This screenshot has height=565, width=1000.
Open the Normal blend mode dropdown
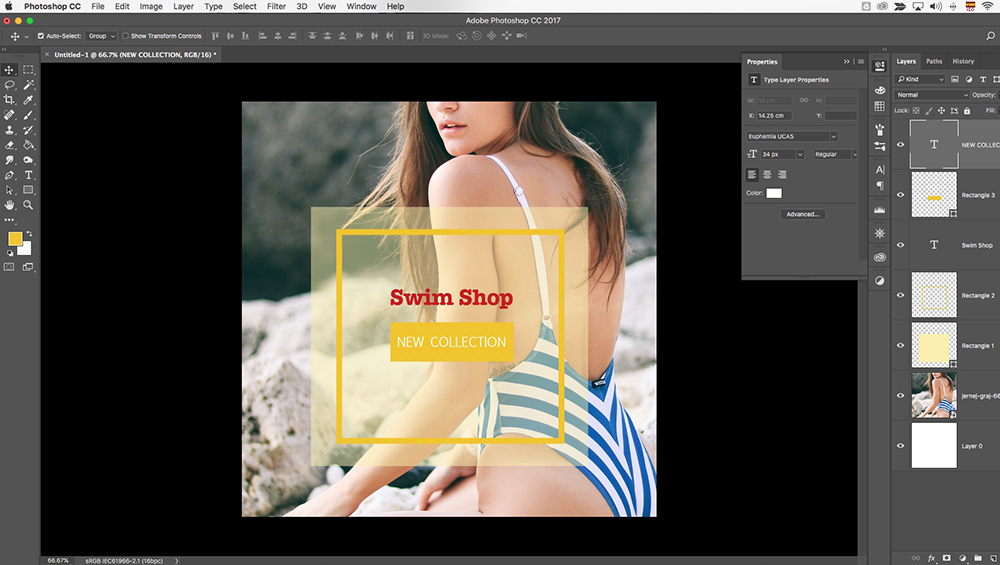pyautogui.click(x=932, y=95)
